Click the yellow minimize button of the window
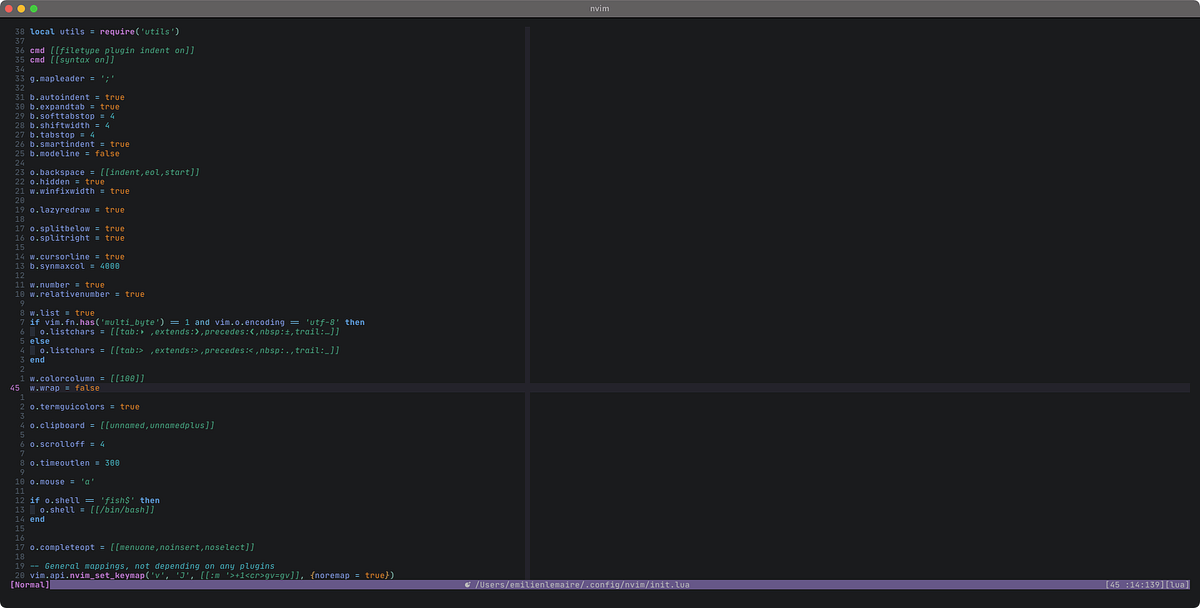Image resolution: width=1200 pixels, height=608 pixels. 23,8
